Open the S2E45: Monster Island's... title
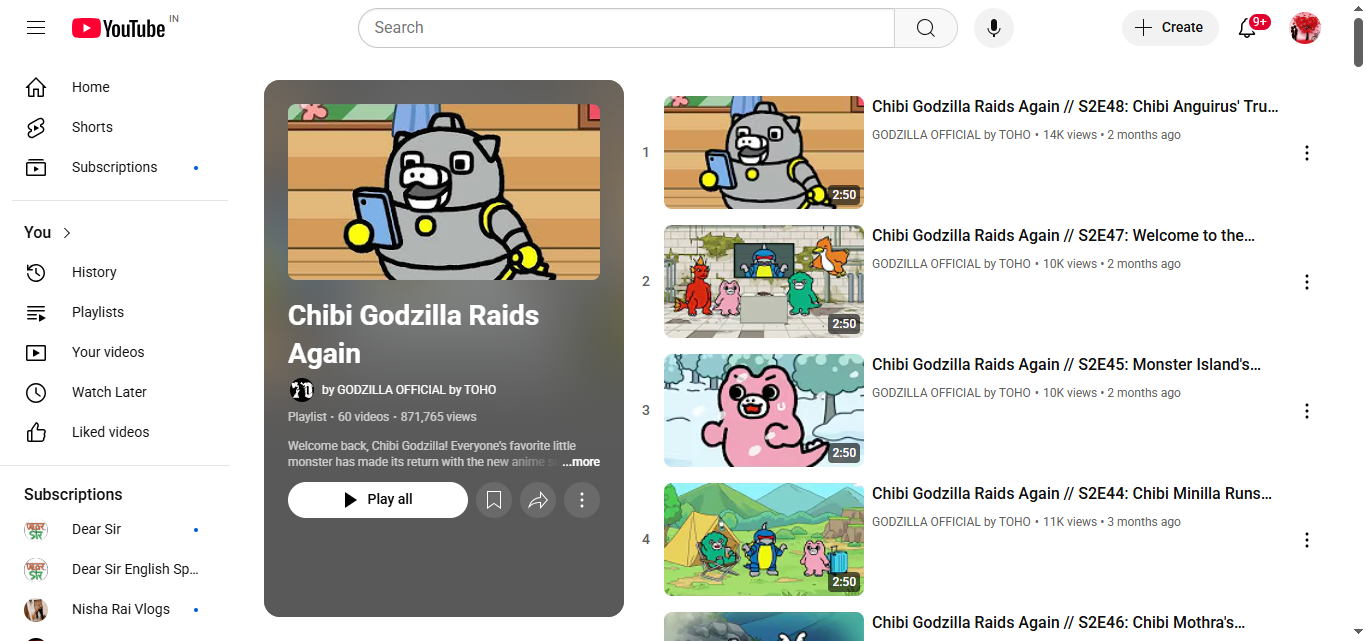This screenshot has width=1366, height=641. (1066, 365)
